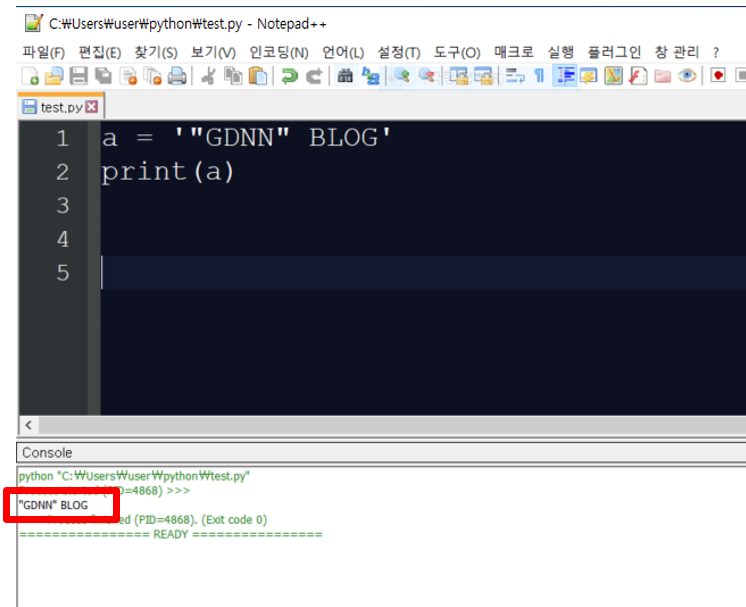Screen dimensions: 746x607
Task: Open the 인코딩(N) menu
Action: pyautogui.click(x=279, y=52)
